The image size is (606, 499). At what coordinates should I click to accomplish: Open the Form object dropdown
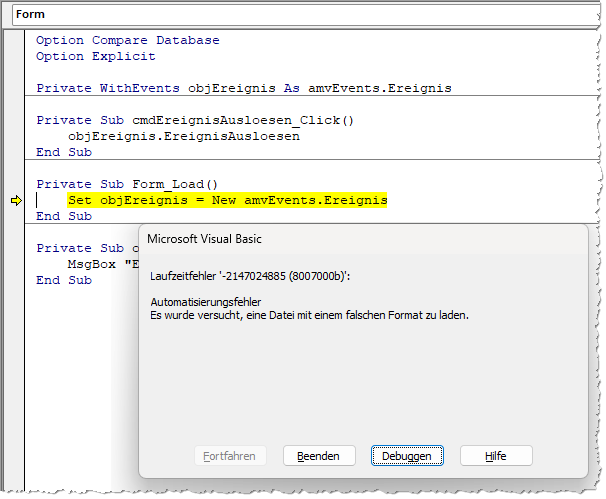pyautogui.click(x=300, y=15)
